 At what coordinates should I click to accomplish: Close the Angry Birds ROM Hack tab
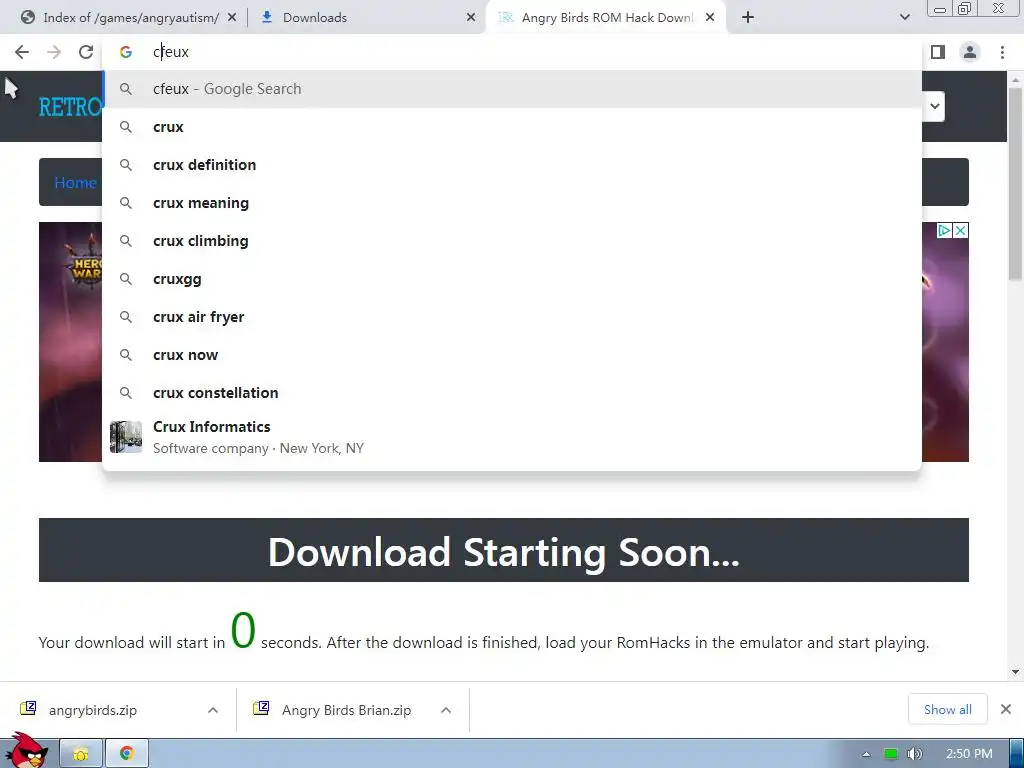point(710,18)
